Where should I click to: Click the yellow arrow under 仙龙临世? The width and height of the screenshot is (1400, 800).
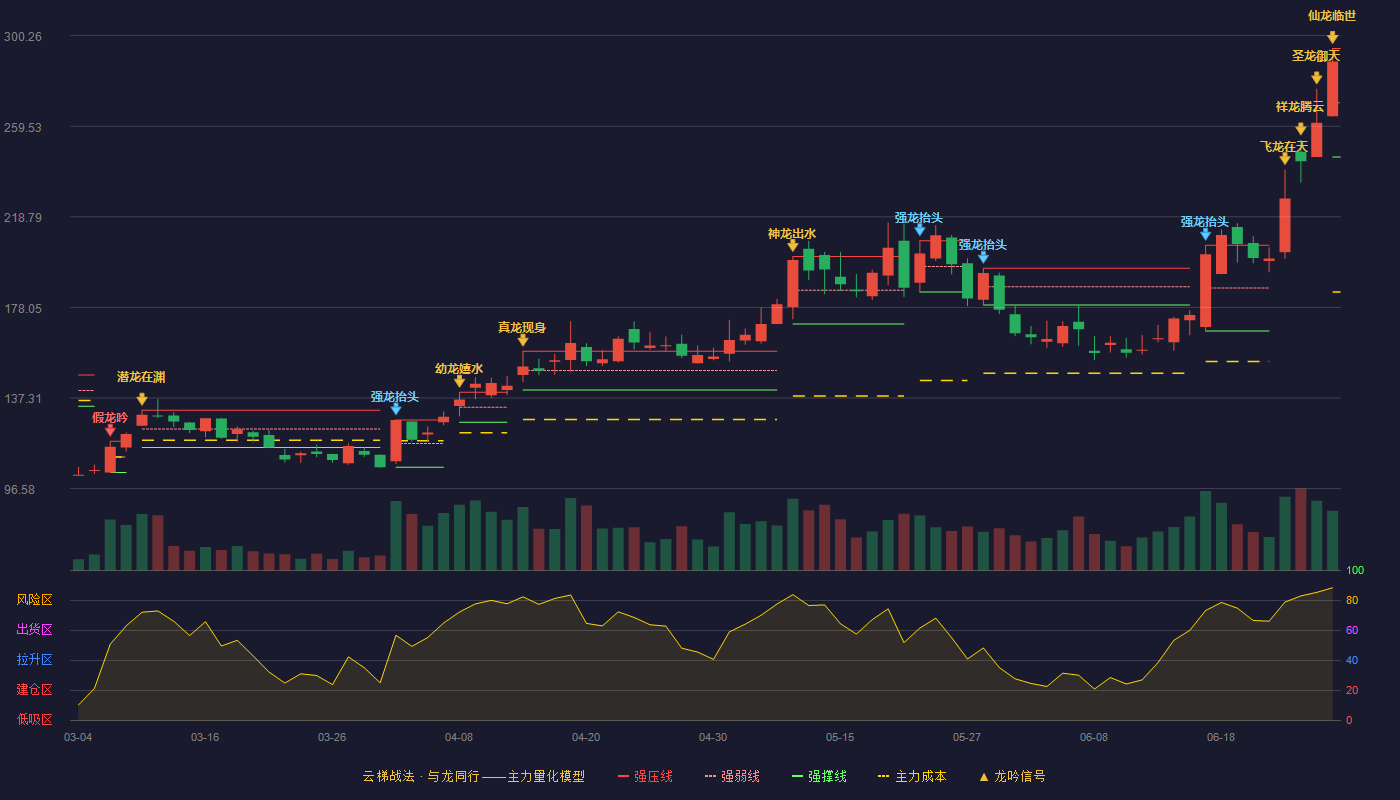click(1333, 38)
